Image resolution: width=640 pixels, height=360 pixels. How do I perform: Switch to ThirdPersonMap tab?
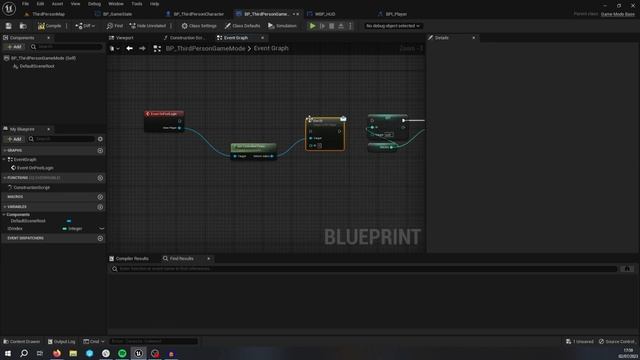pos(48,14)
